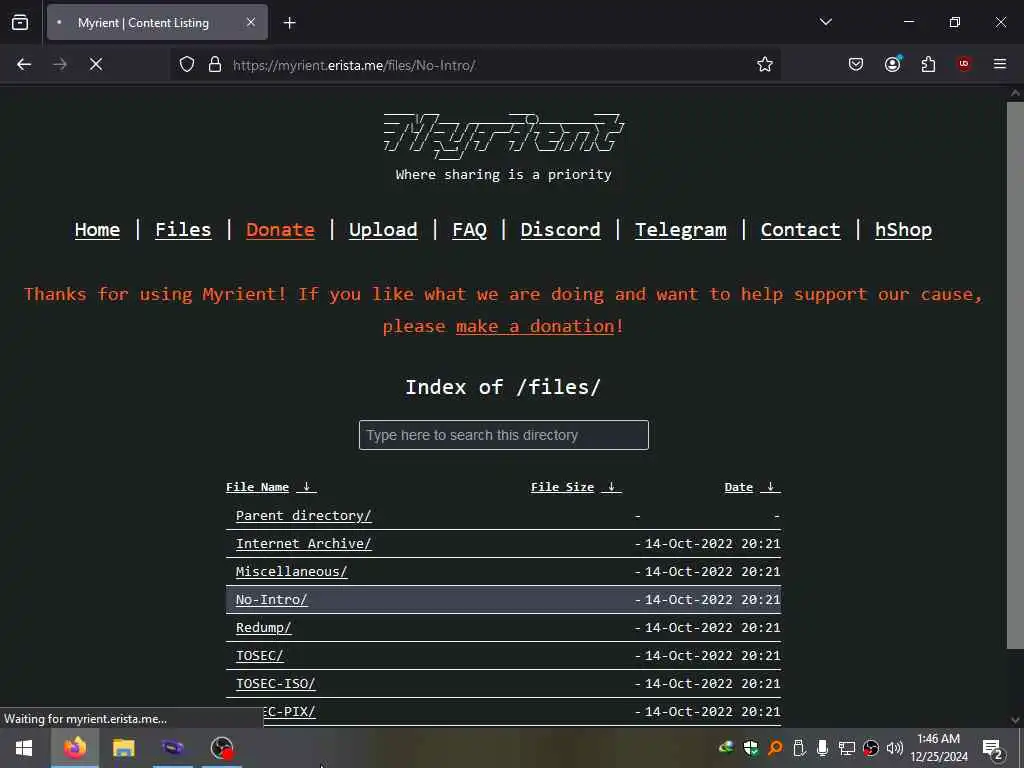Open the Files navigation link
This screenshot has height=768, width=1024.
183,230
